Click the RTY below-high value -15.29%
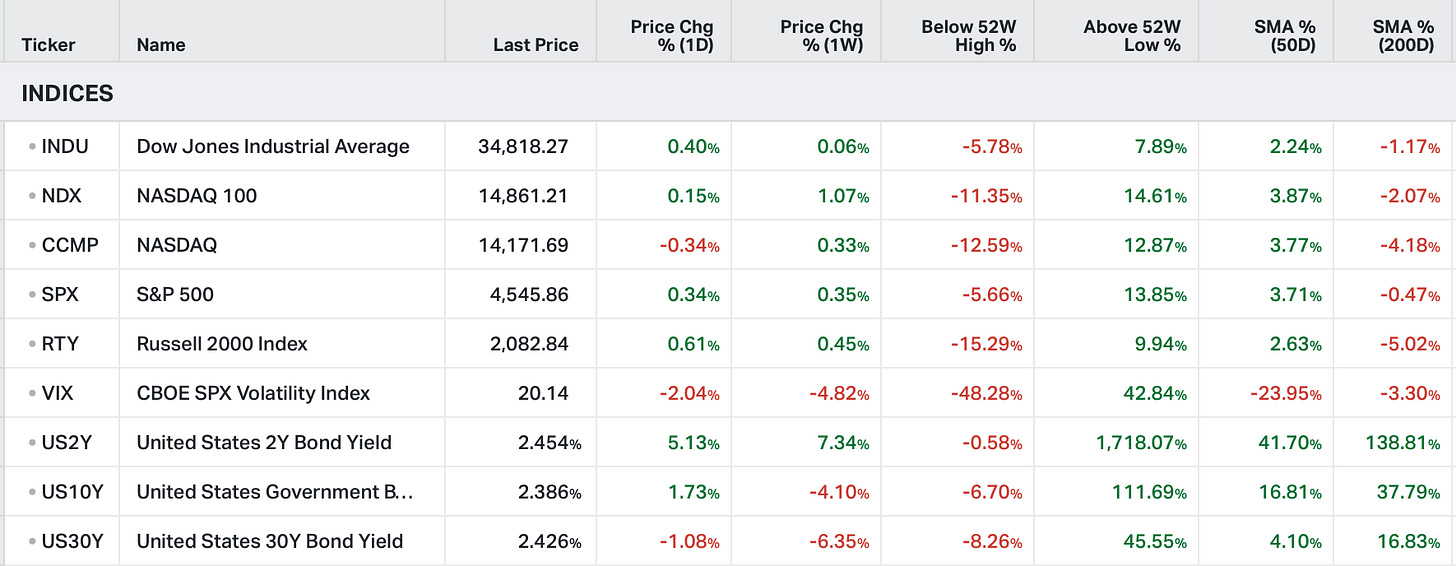Viewport: 1456px width, 566px height. pos(985,344)
